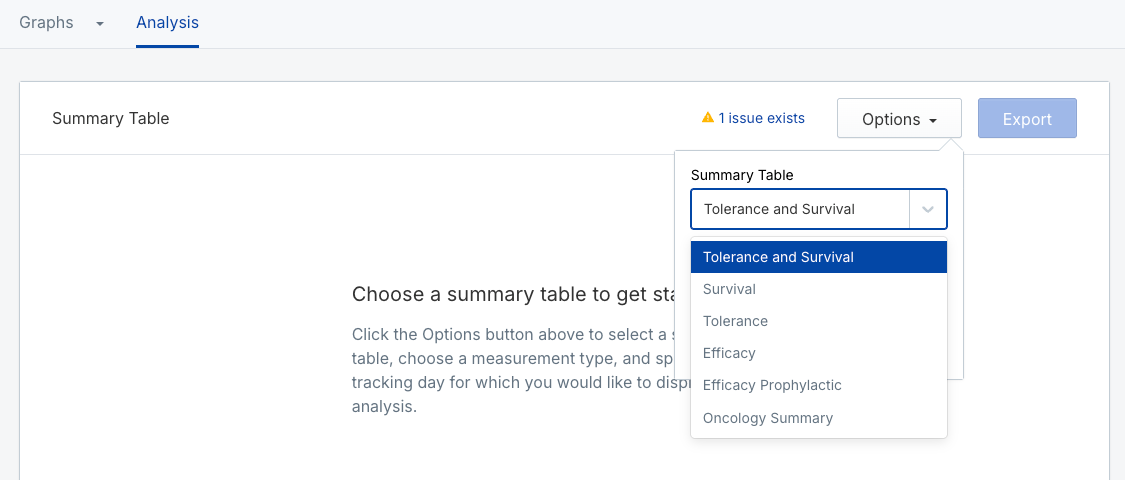Click the Summary Table panel title
Viewport: 1125px width, 480px height.
click(x=111, y=119)
